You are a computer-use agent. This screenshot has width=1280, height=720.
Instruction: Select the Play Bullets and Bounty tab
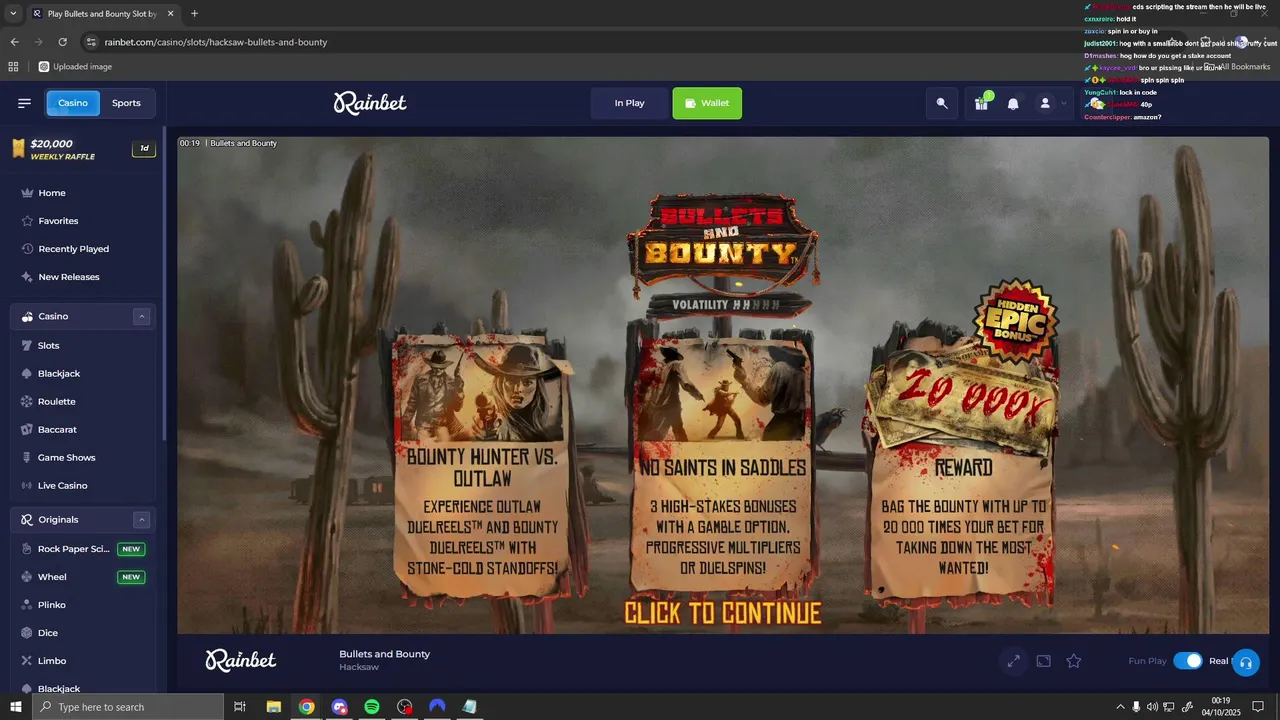pyautogui.click(x=103, y=14)
